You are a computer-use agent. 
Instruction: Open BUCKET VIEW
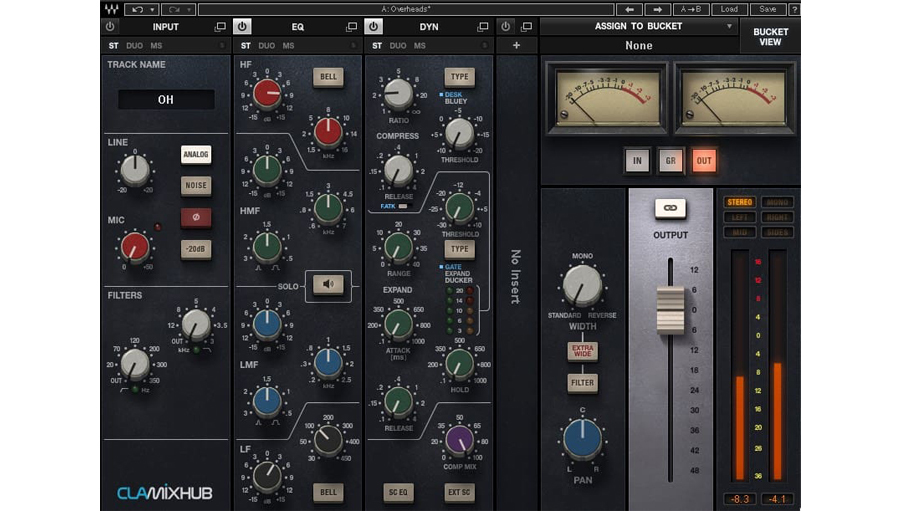pyautogui.click(x=770, y=37)
